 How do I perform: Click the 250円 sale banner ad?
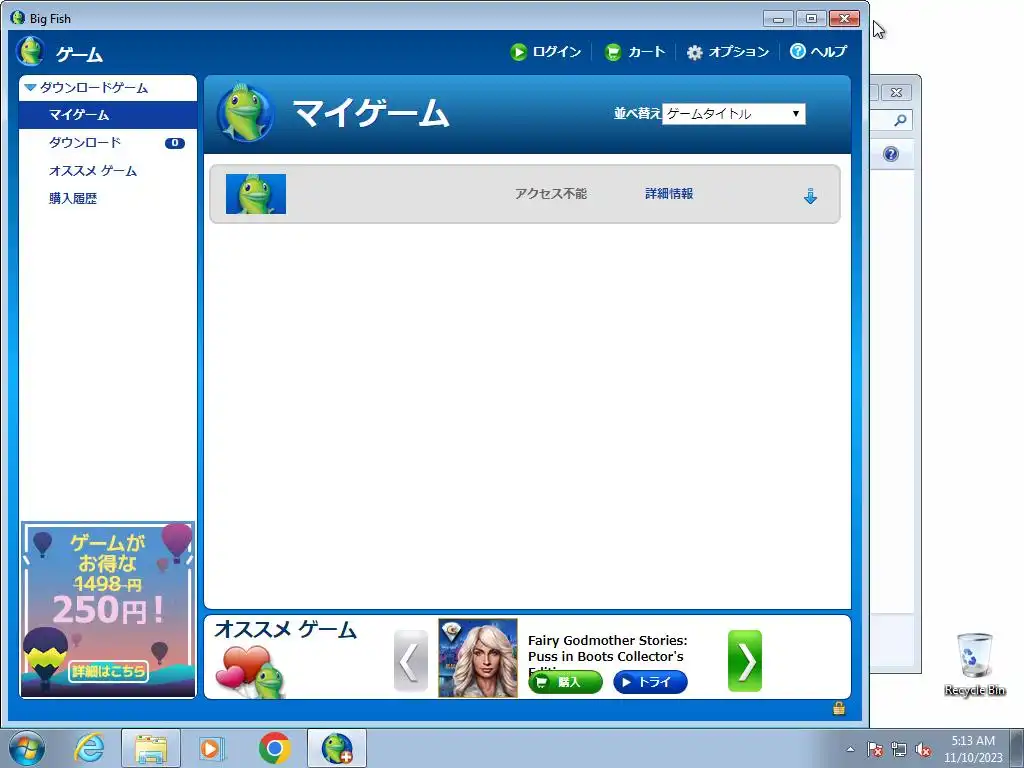(108, 609)
